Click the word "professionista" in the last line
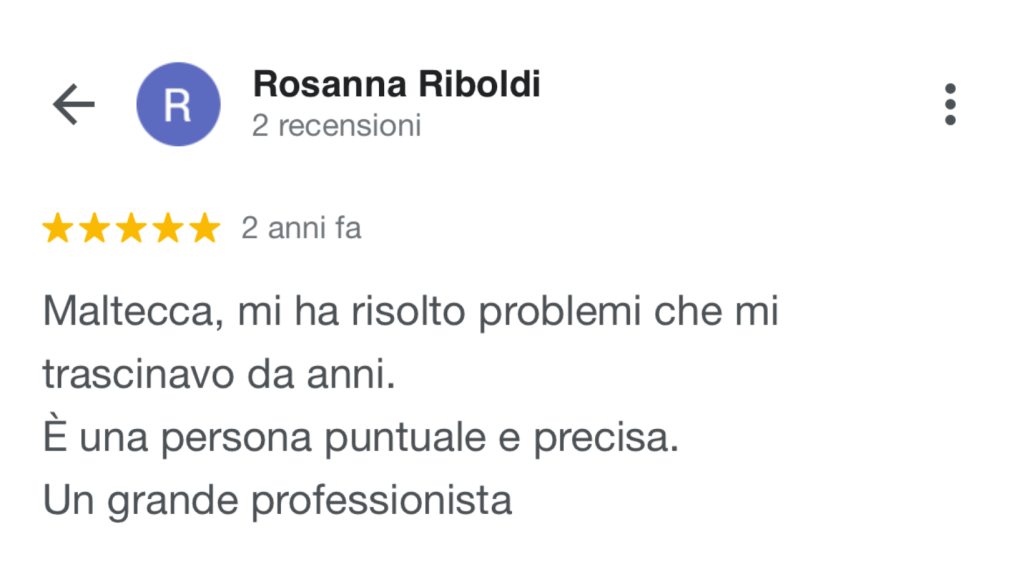Image resolution: width=1024 pixels, height=577 pixels. (x=382, y=499)
